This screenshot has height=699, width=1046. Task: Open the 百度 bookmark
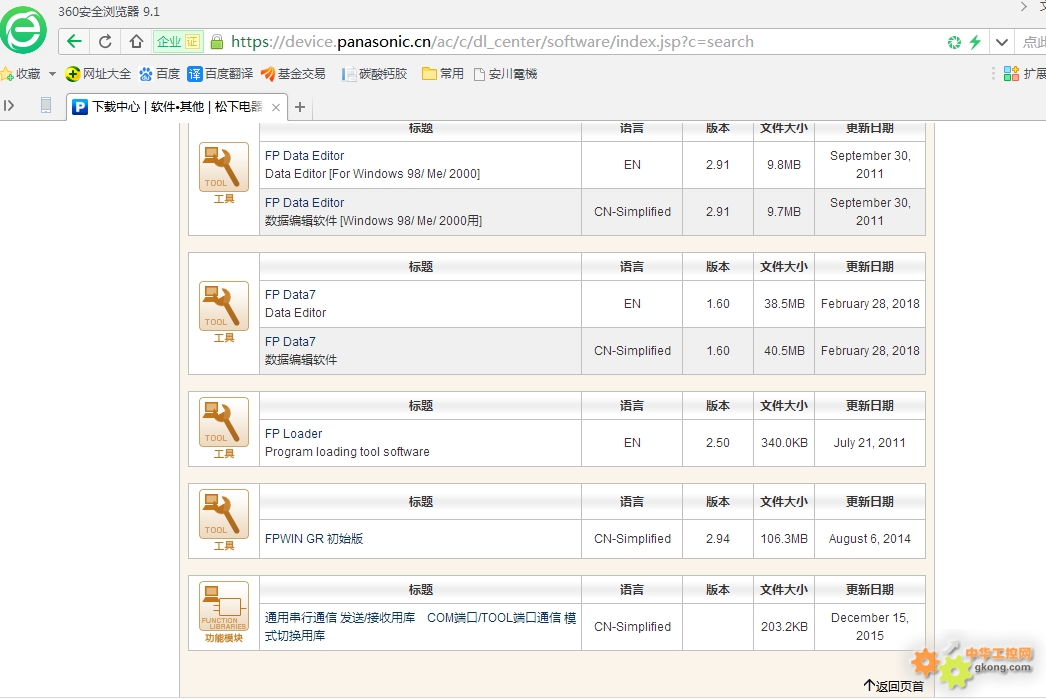(159, 73)
